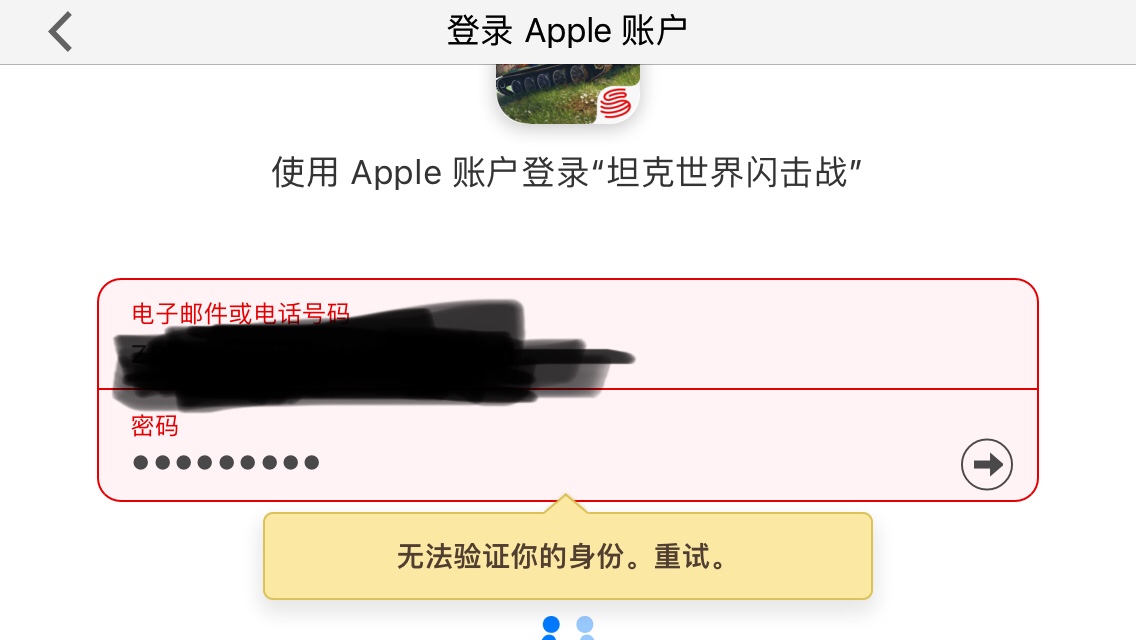Tap the 登录 Apple 账户 page title

click(567, 31)
